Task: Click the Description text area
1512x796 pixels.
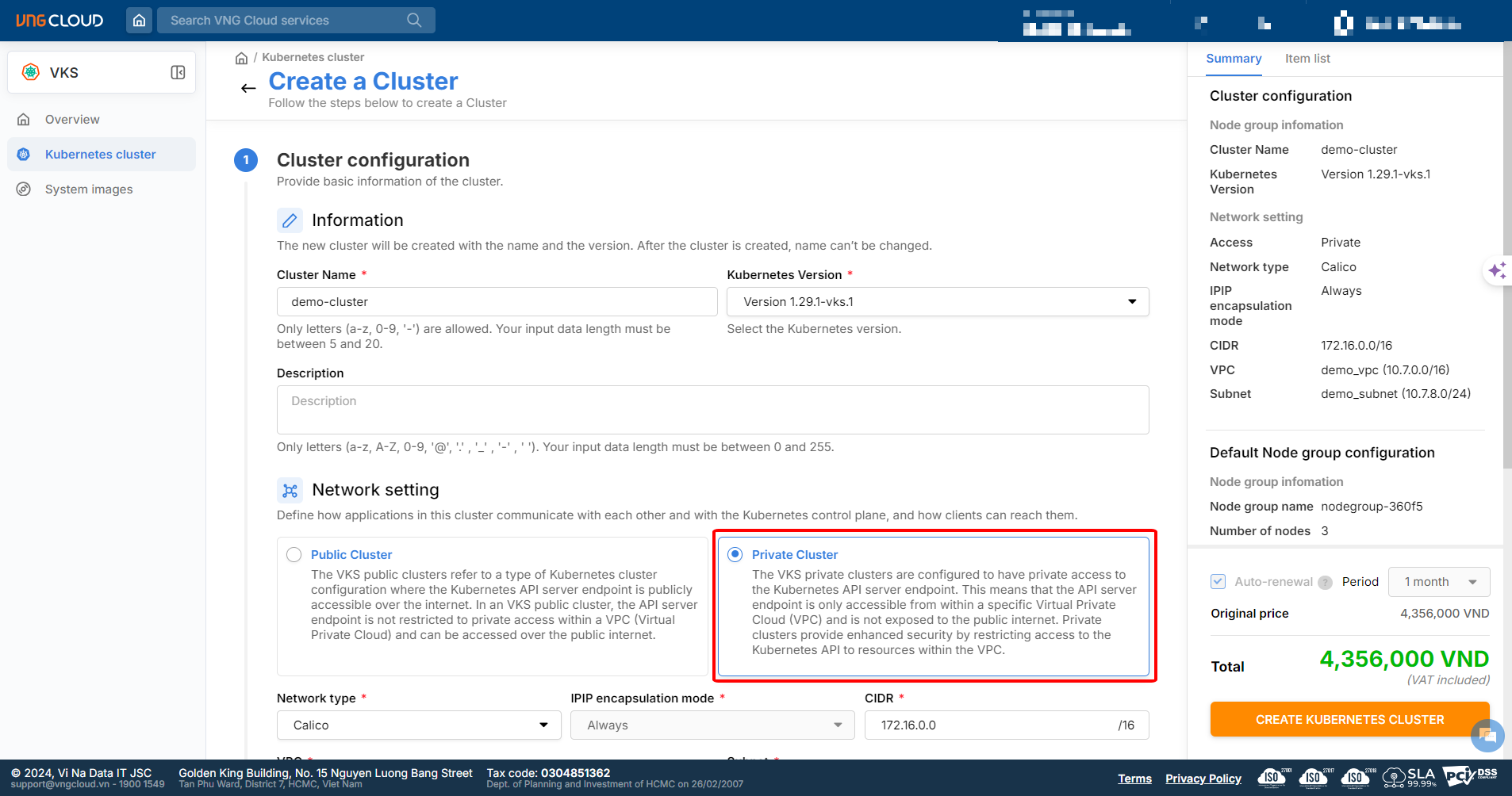Action: coord(712,410)
